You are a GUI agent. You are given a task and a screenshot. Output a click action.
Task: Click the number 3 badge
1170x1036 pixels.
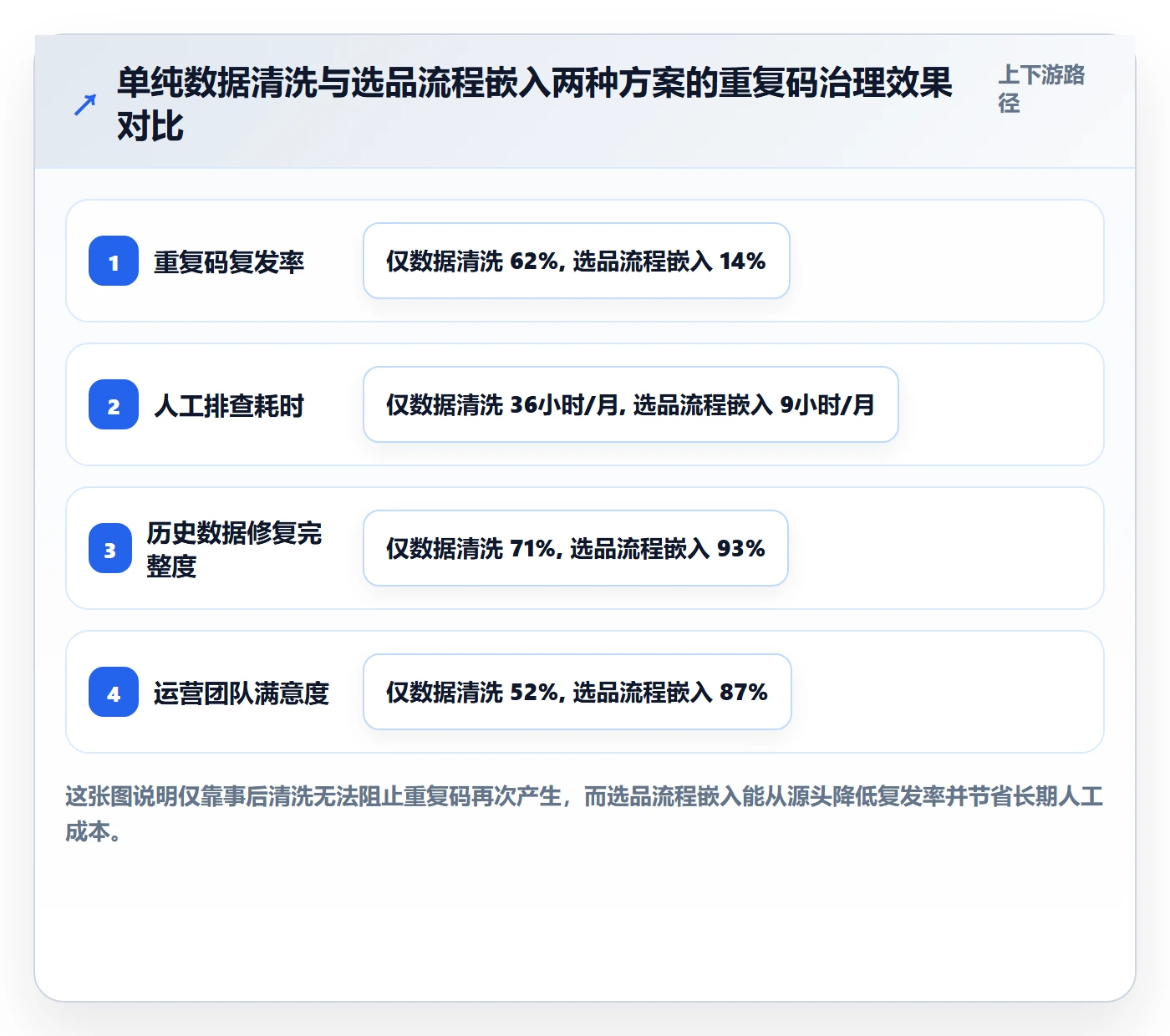pos(110,548)
